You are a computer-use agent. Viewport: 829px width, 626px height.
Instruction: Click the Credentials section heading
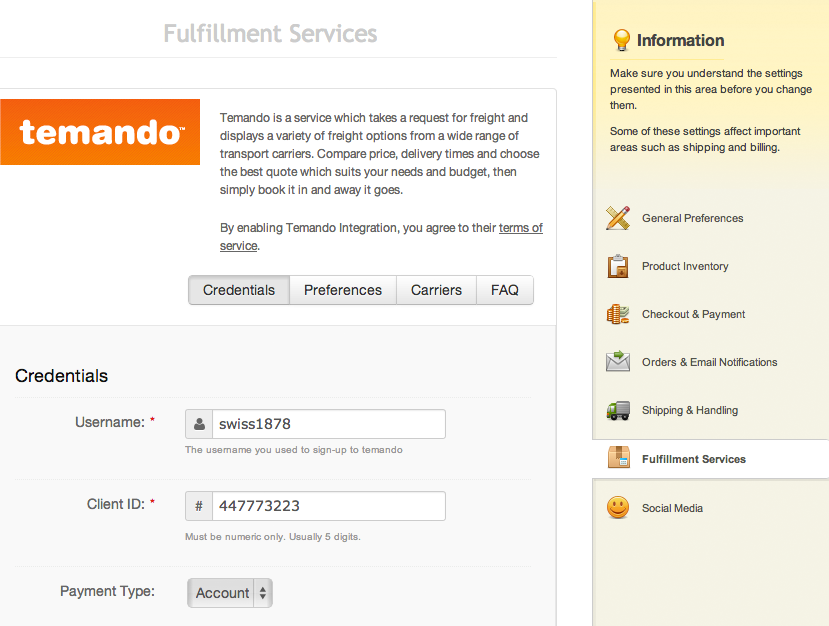(x=61, y=376)
